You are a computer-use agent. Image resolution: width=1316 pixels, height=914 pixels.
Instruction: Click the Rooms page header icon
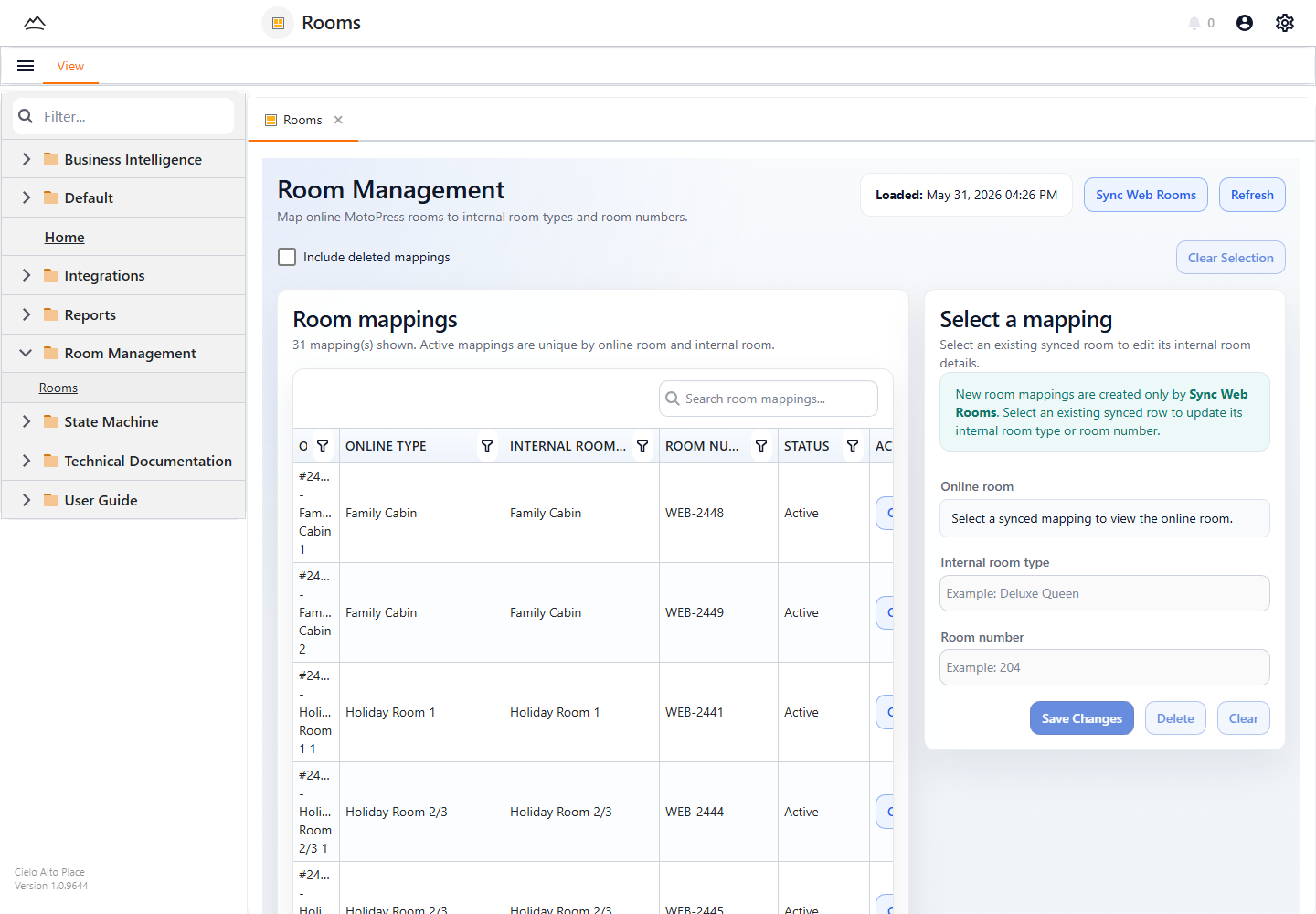pyautogui.click(x=279, y=23)
